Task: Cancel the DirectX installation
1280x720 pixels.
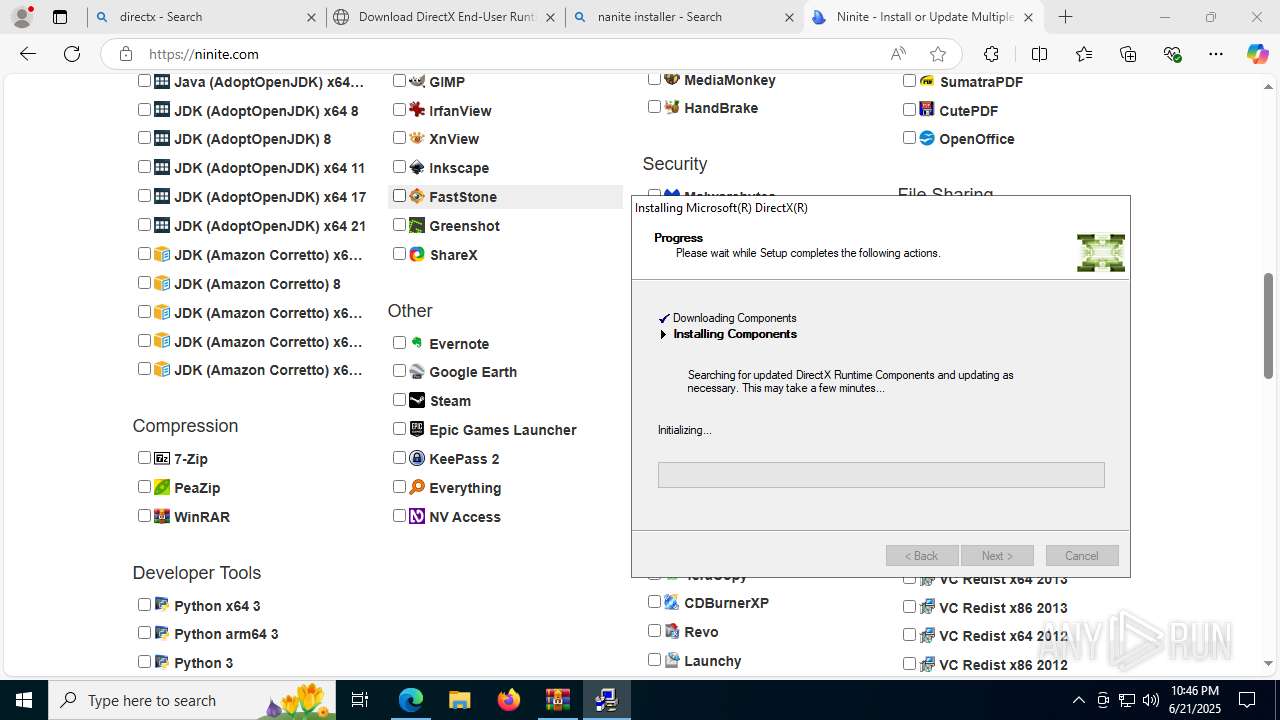Action: (1082, 556)
